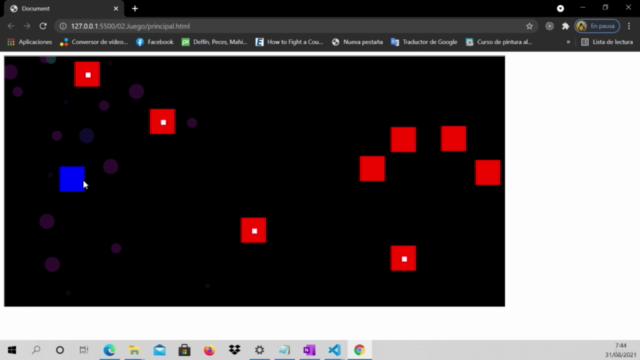Viewport: 640px width, 360px height.
Task: Go back with the browser back arrow
Action: click(11, 26)
